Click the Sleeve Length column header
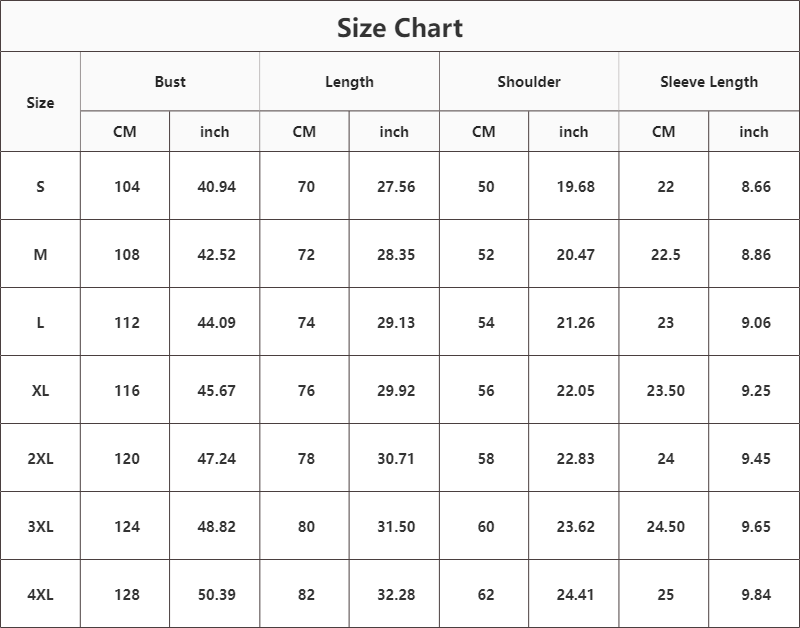 709,82
